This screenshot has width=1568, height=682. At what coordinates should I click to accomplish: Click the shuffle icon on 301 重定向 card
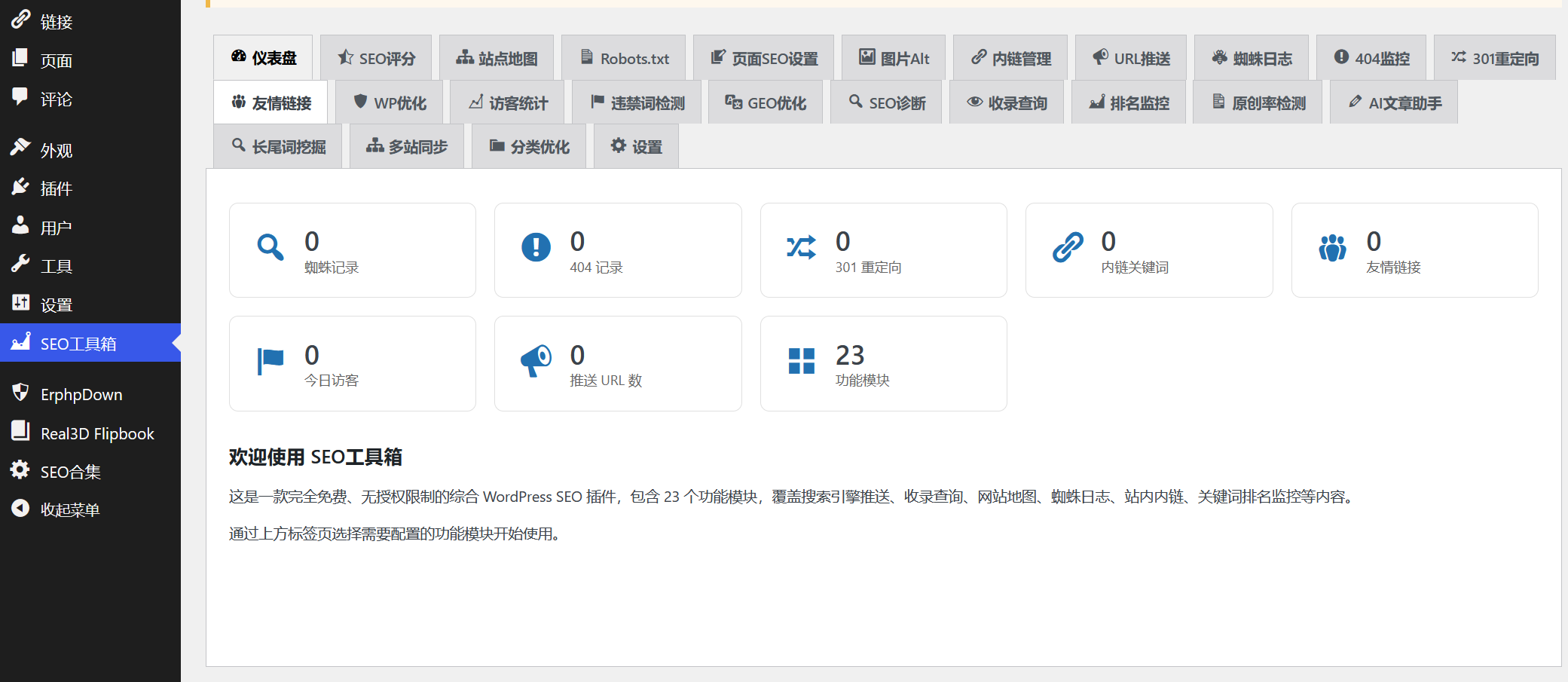pos(801,247)
